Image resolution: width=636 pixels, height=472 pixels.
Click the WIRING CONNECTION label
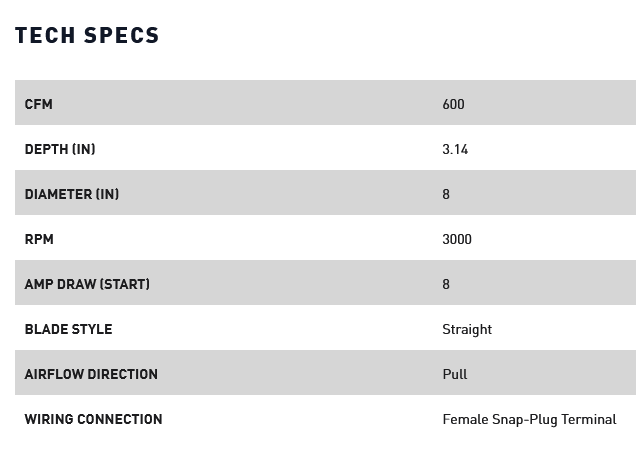(93, 419)
